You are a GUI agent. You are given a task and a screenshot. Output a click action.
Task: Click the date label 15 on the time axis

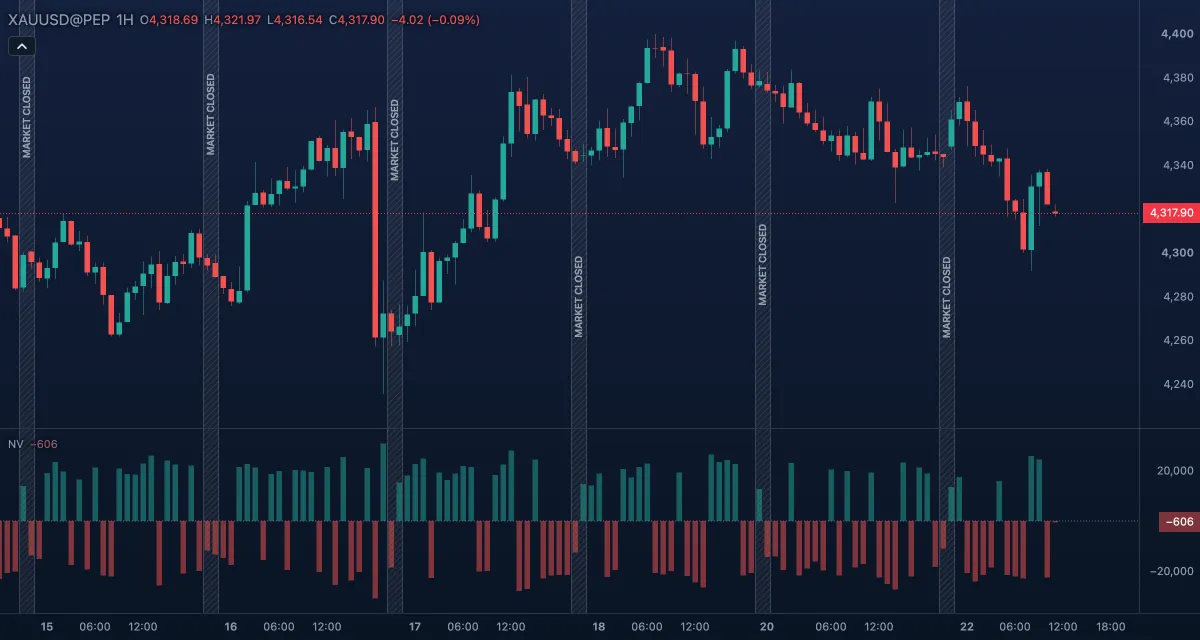[47, 627]
